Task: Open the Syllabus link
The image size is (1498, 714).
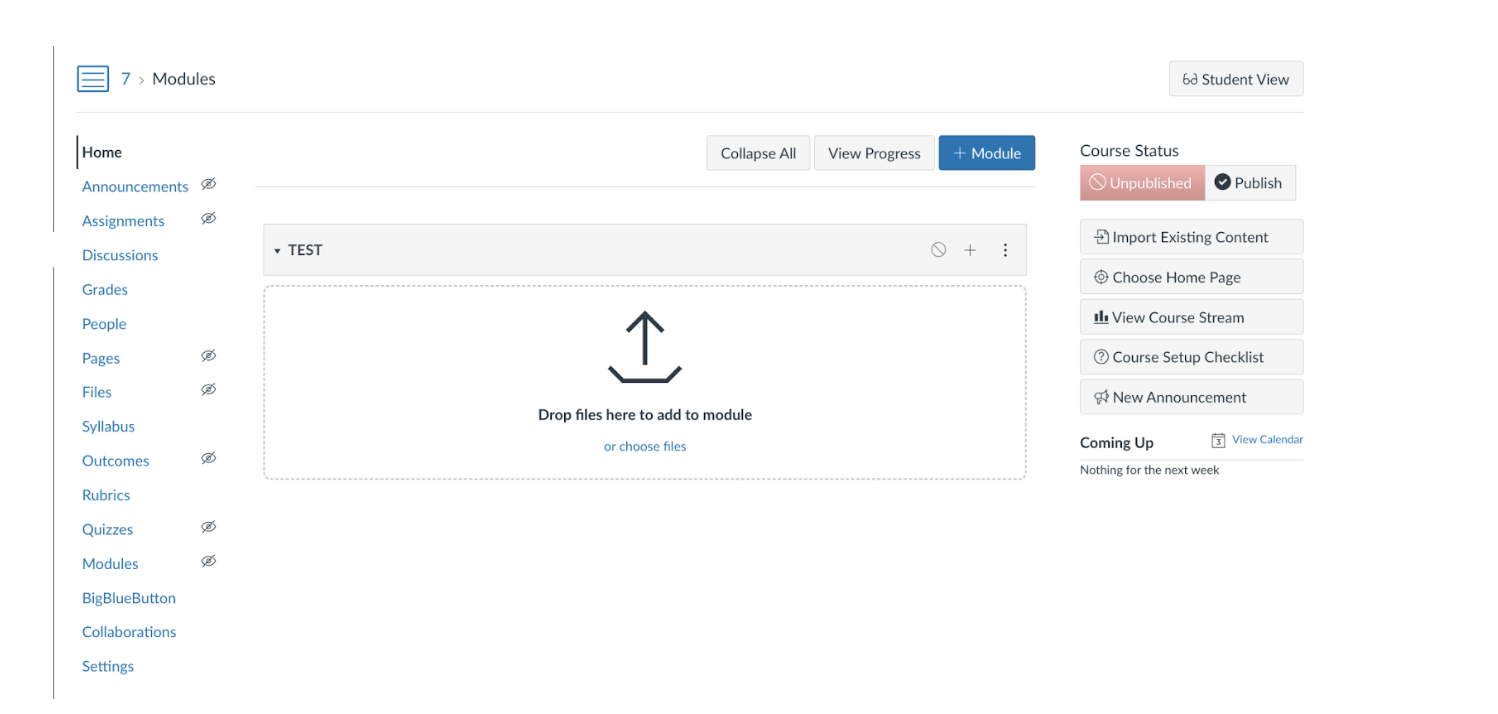Action: coord(108,427)
